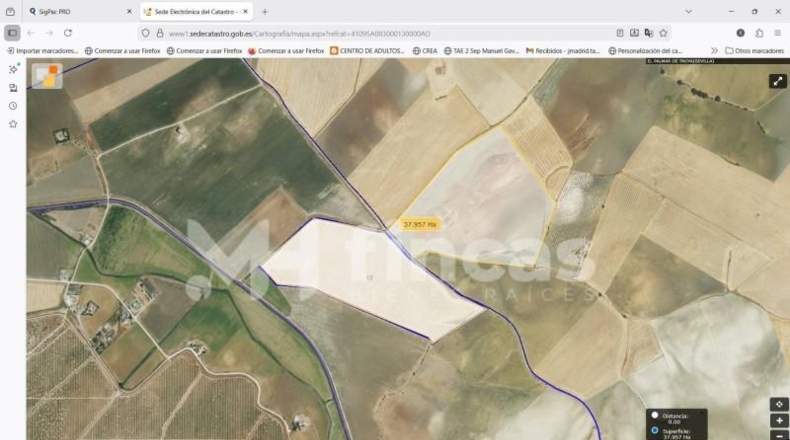This screenshot has width=790, height=440.
Task: Show more bookmarks with the chevron
Action: pos(714,51)
